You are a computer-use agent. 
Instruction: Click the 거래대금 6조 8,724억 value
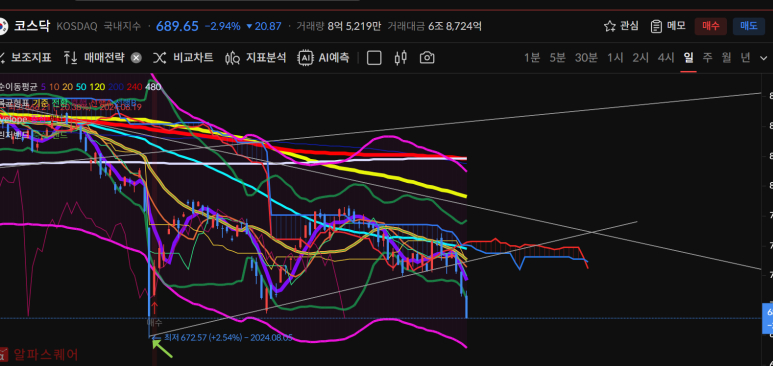pyautogui.click(x=434, y=26)
